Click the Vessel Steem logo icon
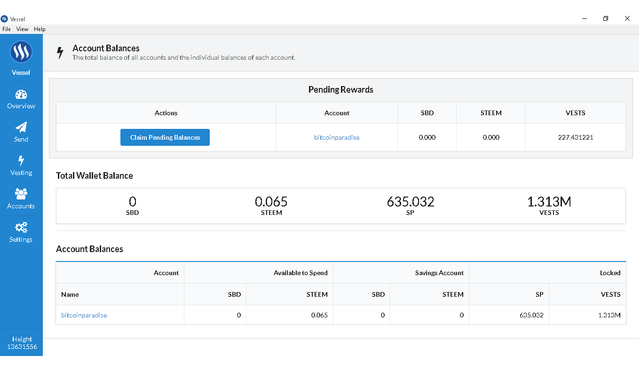The width and height of the screenshot is (640, 369). pyautogui.click(x=21, y=52)
